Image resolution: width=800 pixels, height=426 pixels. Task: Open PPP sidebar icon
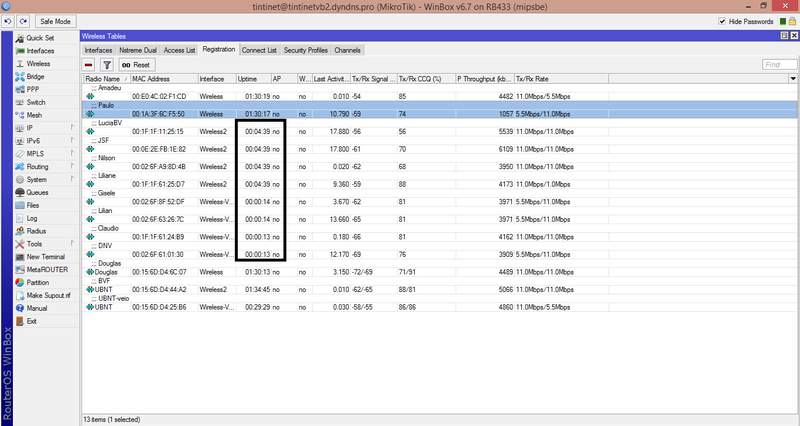pyautogui.click(x=20, y=89)
